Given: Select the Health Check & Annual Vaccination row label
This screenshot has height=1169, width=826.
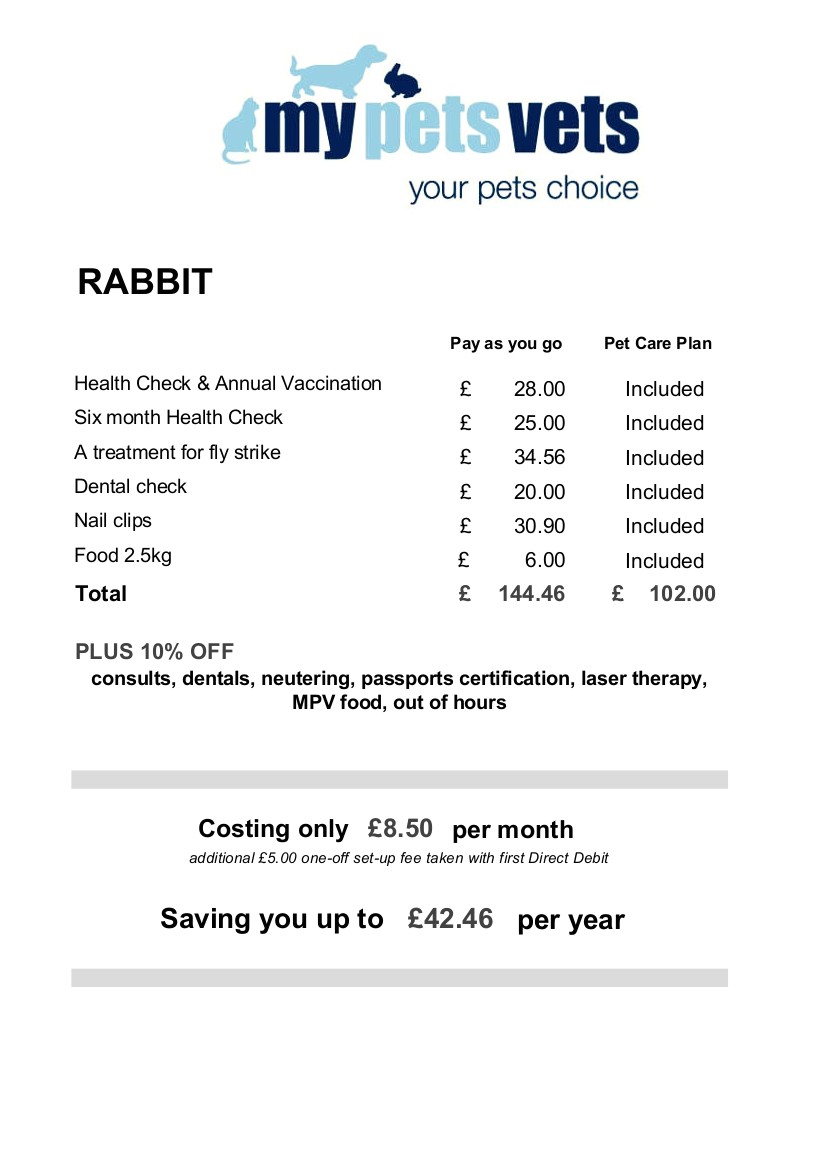Looking at the screenshot, I should (x=228, y=384).
